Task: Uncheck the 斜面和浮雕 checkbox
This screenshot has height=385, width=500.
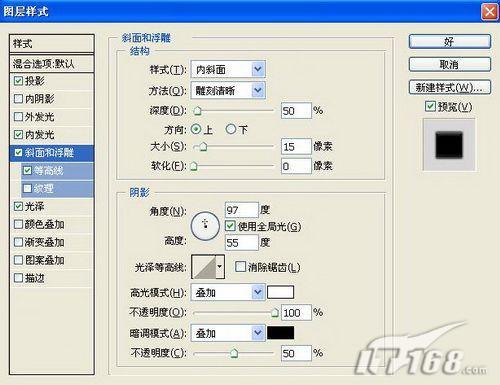Action: coord(18,153)
